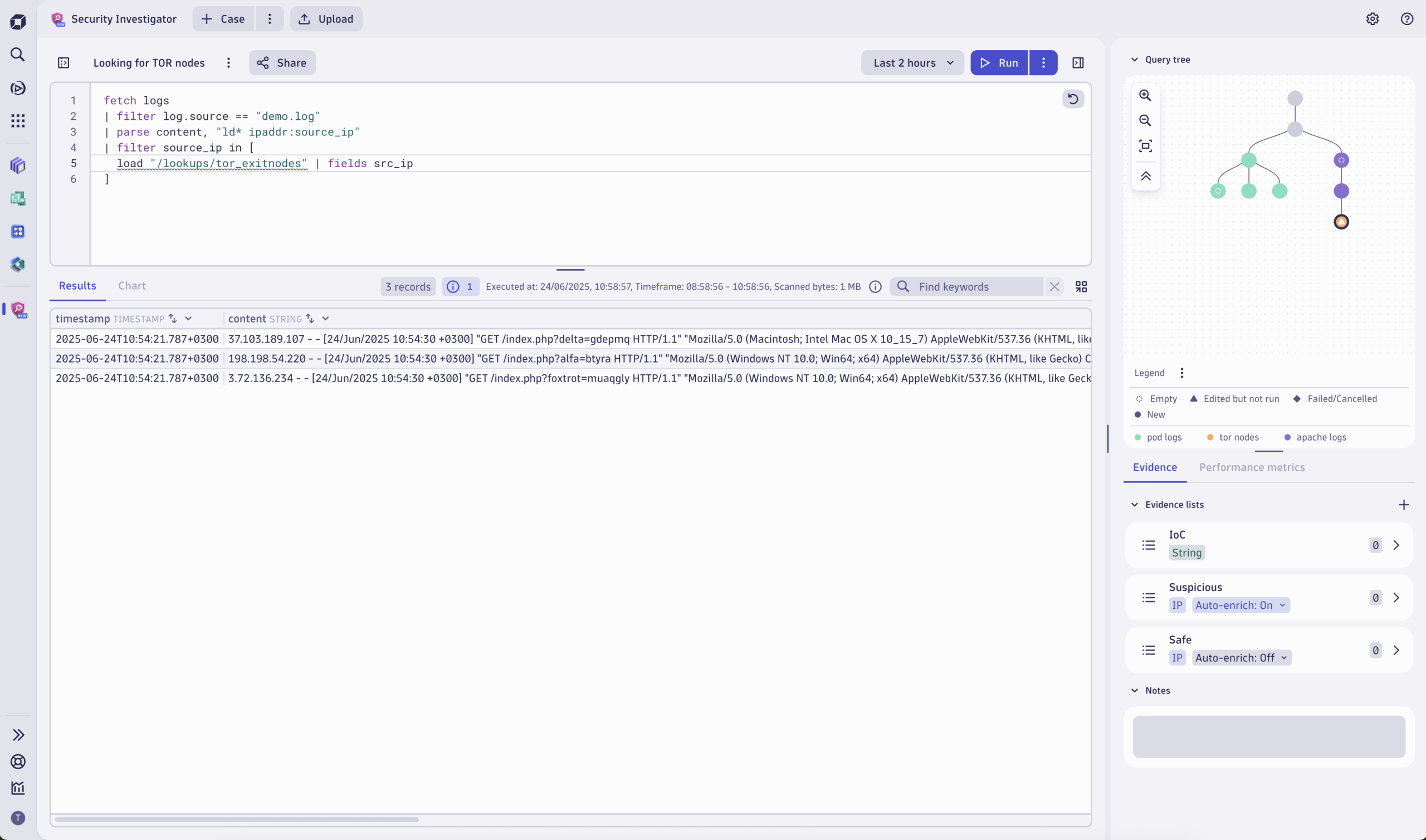The height and width of the screenshot is (840, 1426).
Task: Click inside the Find keywords field
Action: (x=973, y=286)
